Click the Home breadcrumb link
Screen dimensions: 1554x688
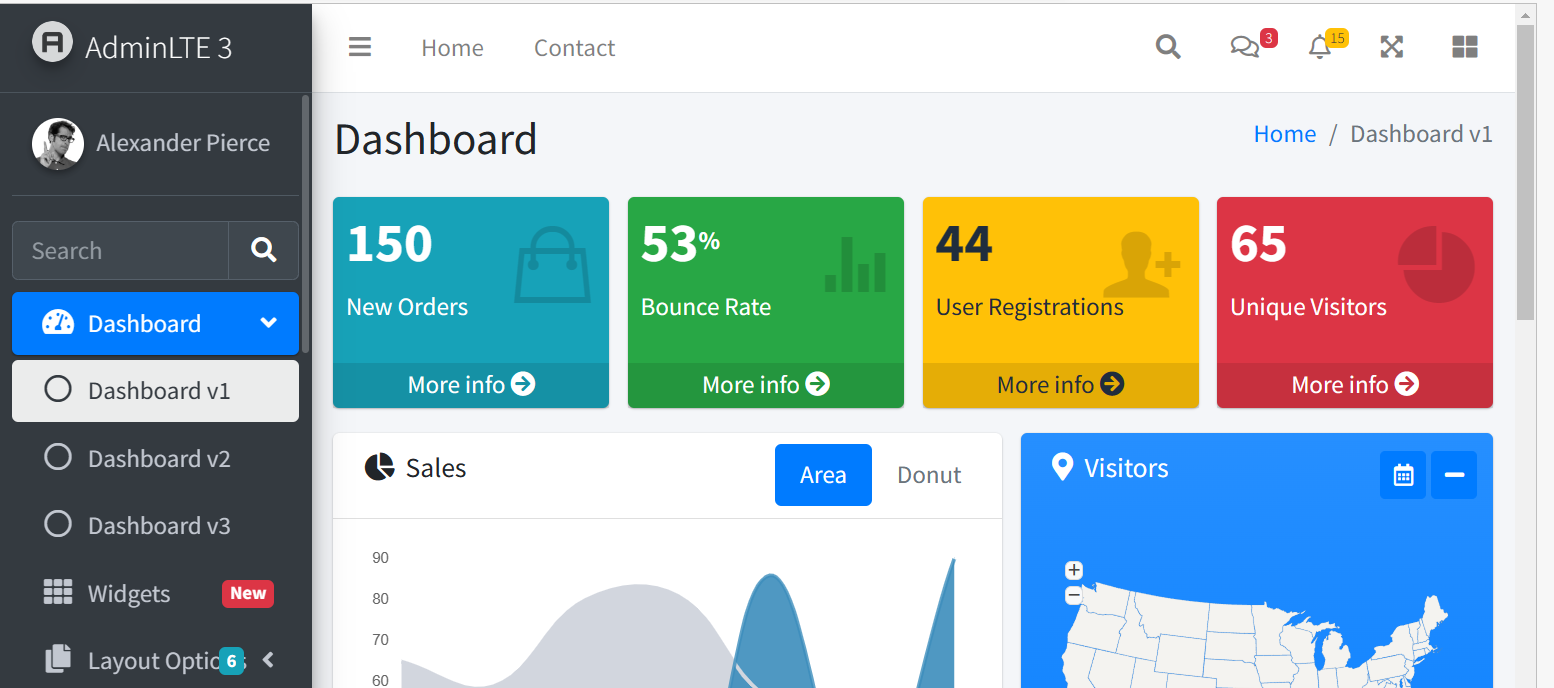pos(1284,134)
